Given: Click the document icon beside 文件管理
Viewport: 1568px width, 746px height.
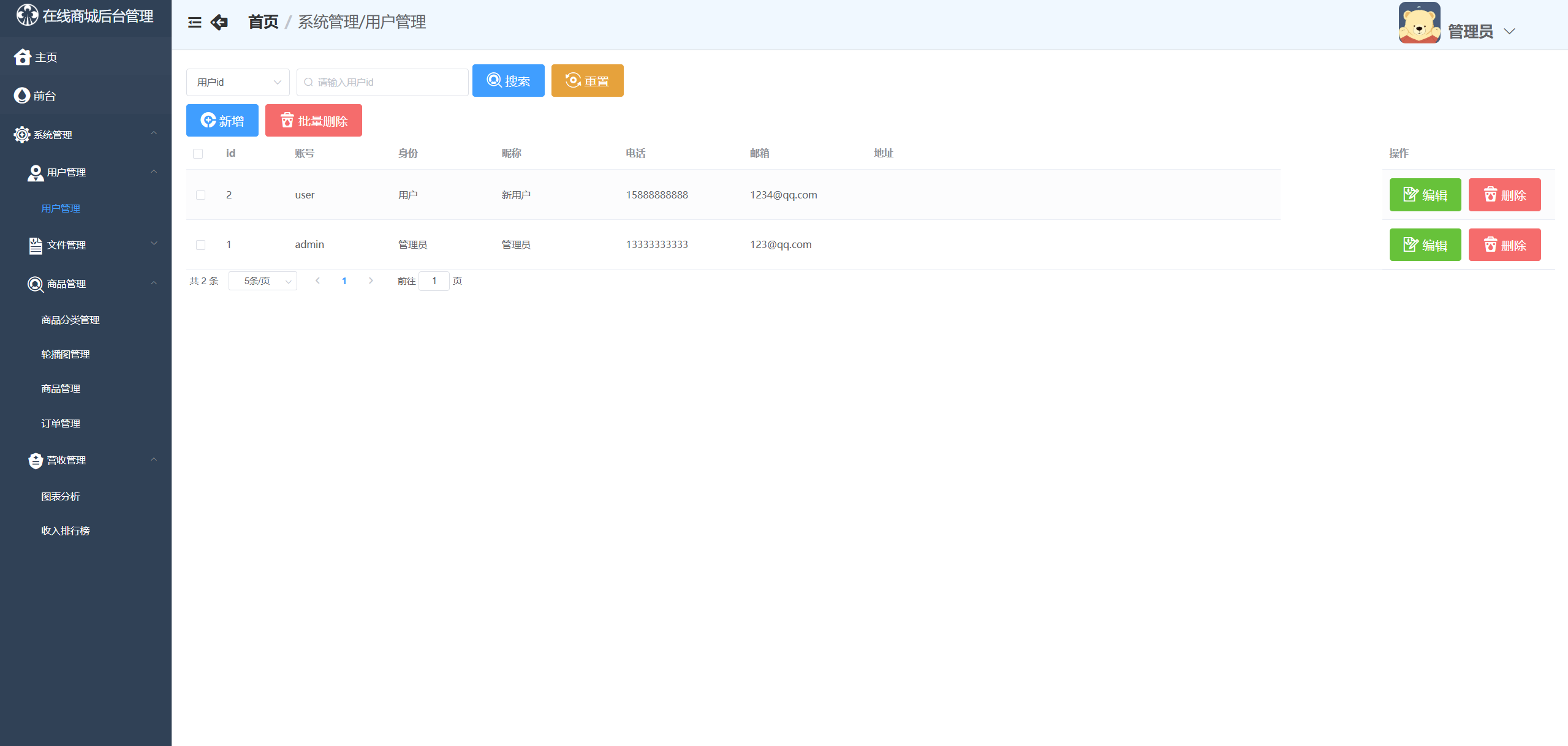Looking at the screenshot, I should coord(36,245).
